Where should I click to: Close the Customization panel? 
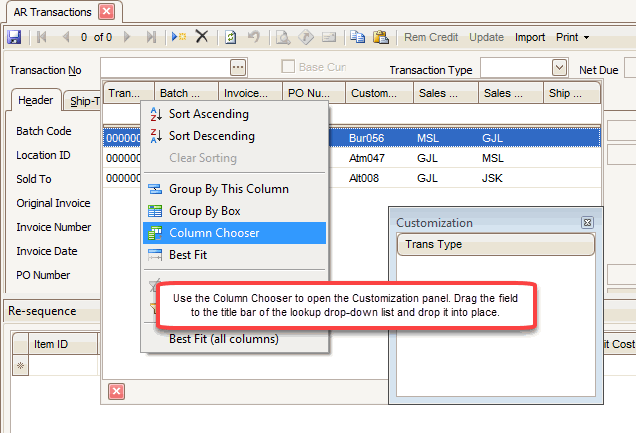[x=587, y=223]
